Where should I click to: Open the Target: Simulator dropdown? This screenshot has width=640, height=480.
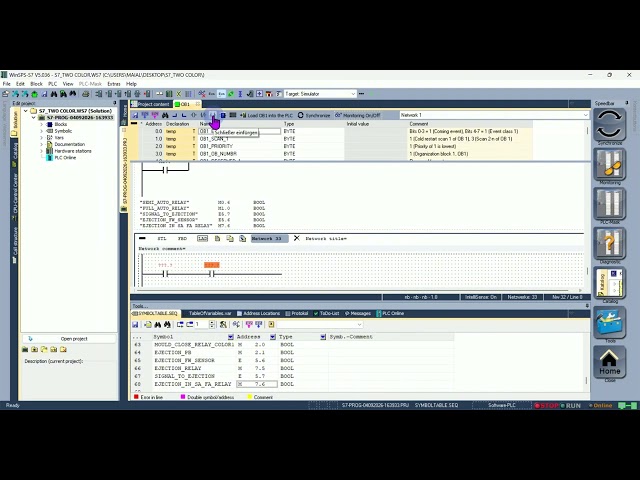click(x=320, y=94)
